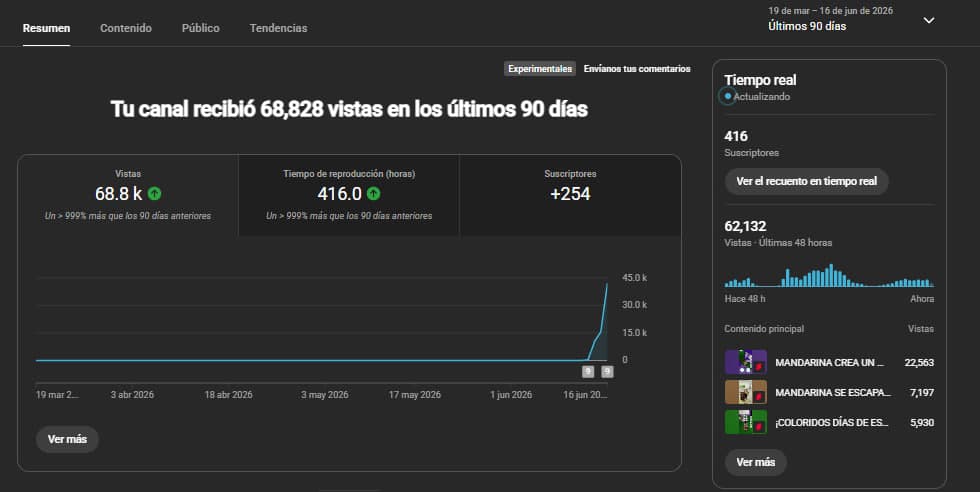The width and height of the screenshot is (980, 492).
Task: Click Ver más in Tiempo real panel
Action: click(756, 462)
